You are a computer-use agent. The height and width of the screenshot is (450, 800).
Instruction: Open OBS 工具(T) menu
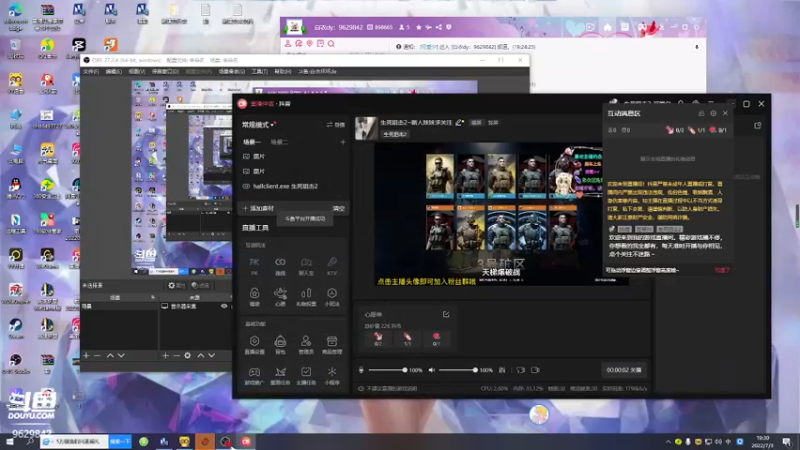point(259,71)
